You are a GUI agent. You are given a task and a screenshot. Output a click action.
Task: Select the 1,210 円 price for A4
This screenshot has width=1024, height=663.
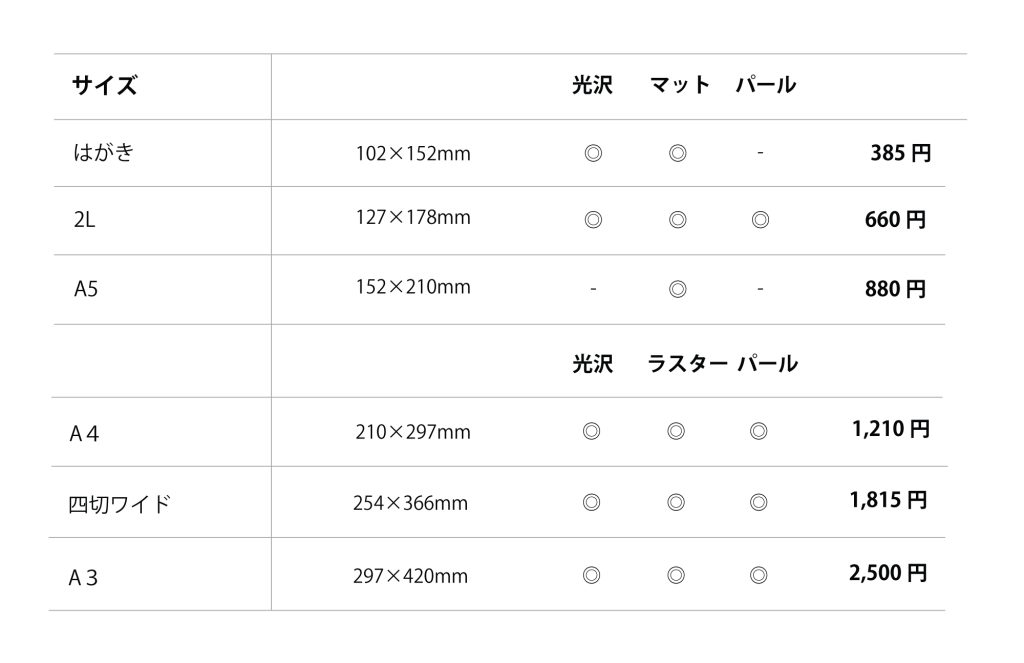891,429
